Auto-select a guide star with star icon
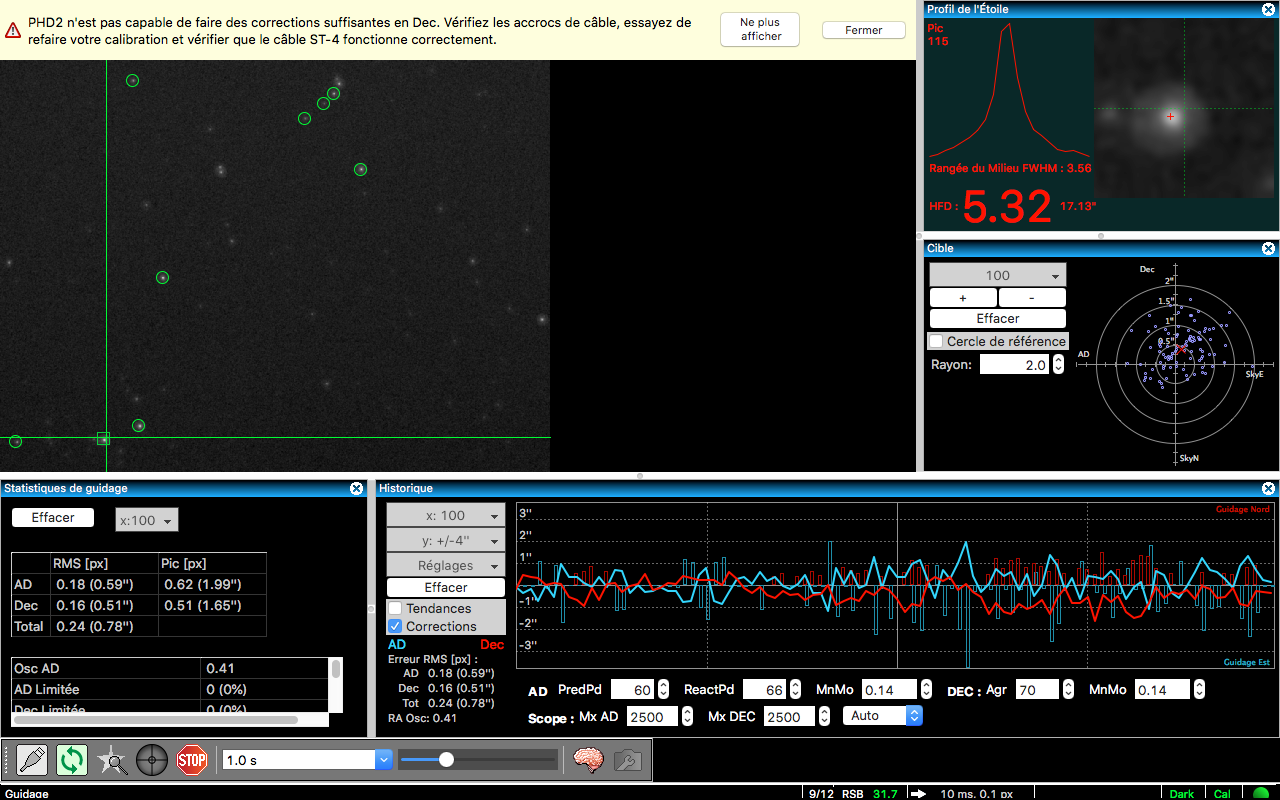This screenshot has height=800, width=1280. click(x=112, y=760)
